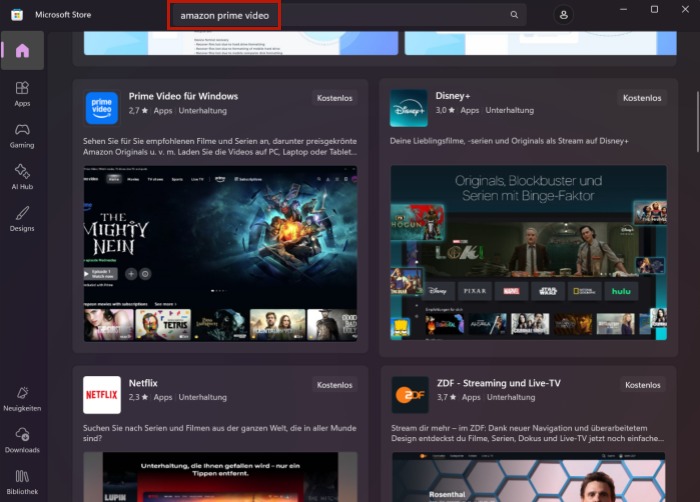Open the Disney+ app title
This screenshot has width=700, height=502.
pos(453,96)
